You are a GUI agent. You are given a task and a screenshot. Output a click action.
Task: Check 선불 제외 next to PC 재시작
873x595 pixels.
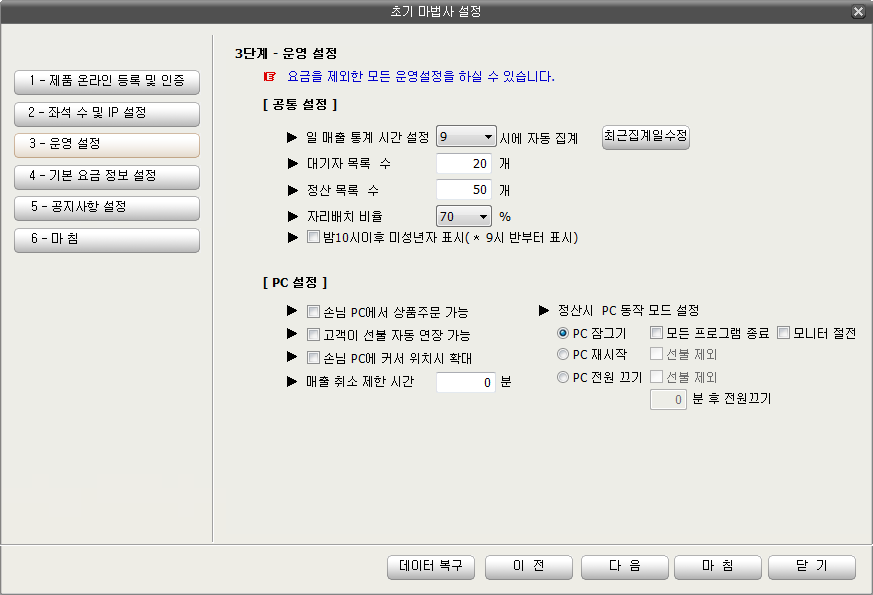(656, 354)
